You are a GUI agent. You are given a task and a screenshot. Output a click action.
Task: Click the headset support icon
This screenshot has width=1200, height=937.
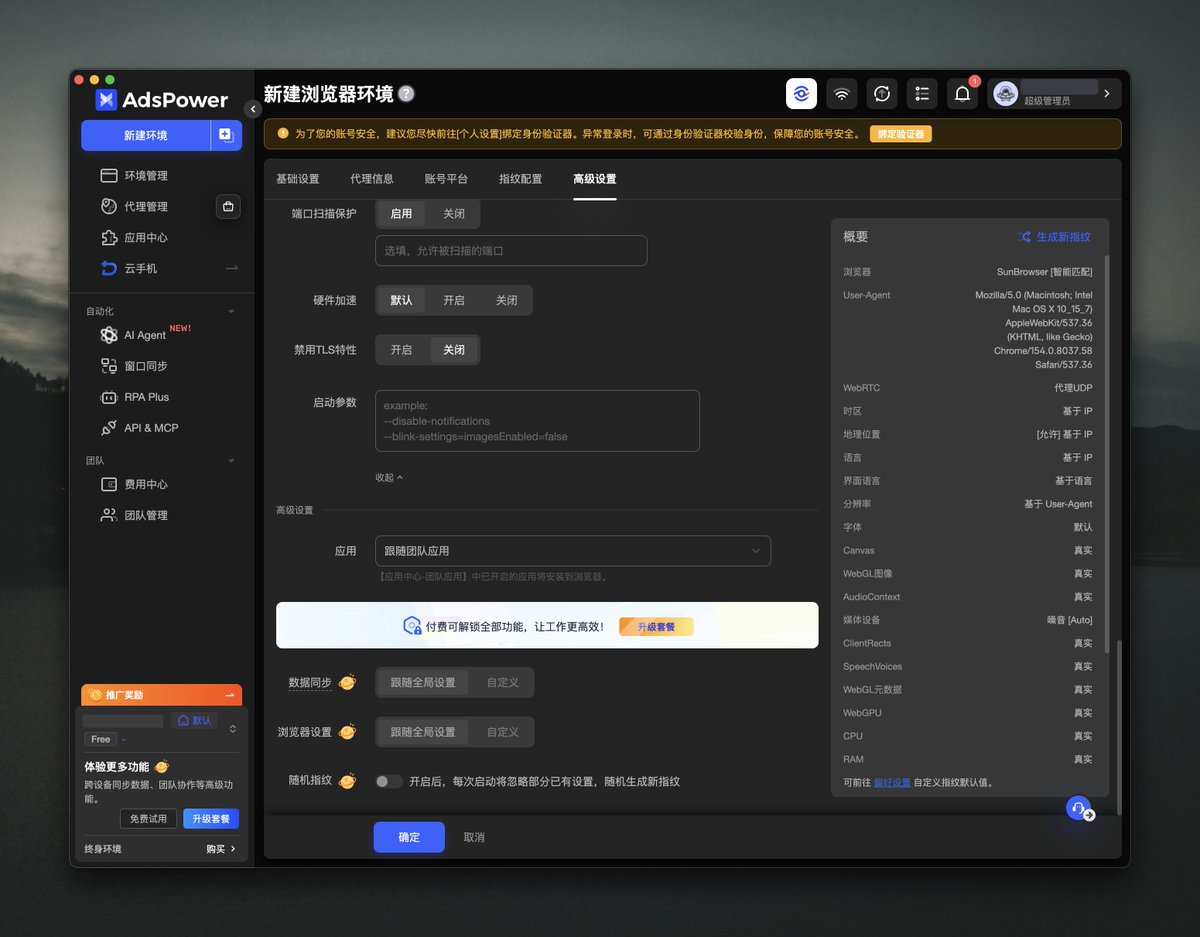pos(1079,809)
